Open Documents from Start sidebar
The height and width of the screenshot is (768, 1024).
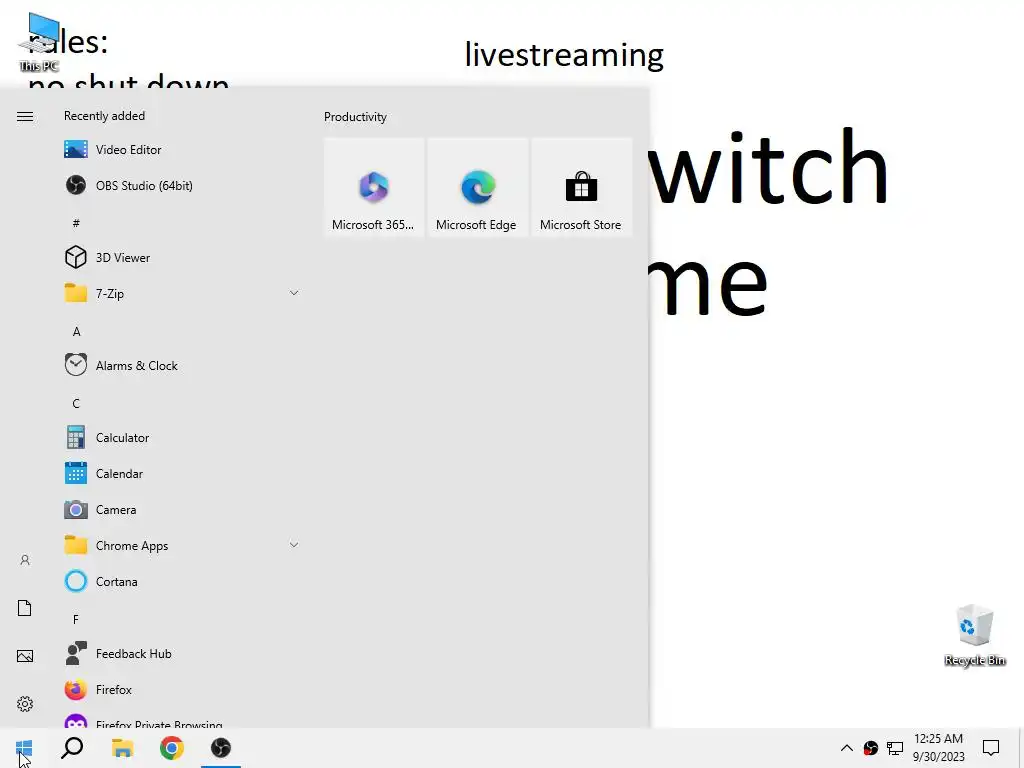coord(25,608)
